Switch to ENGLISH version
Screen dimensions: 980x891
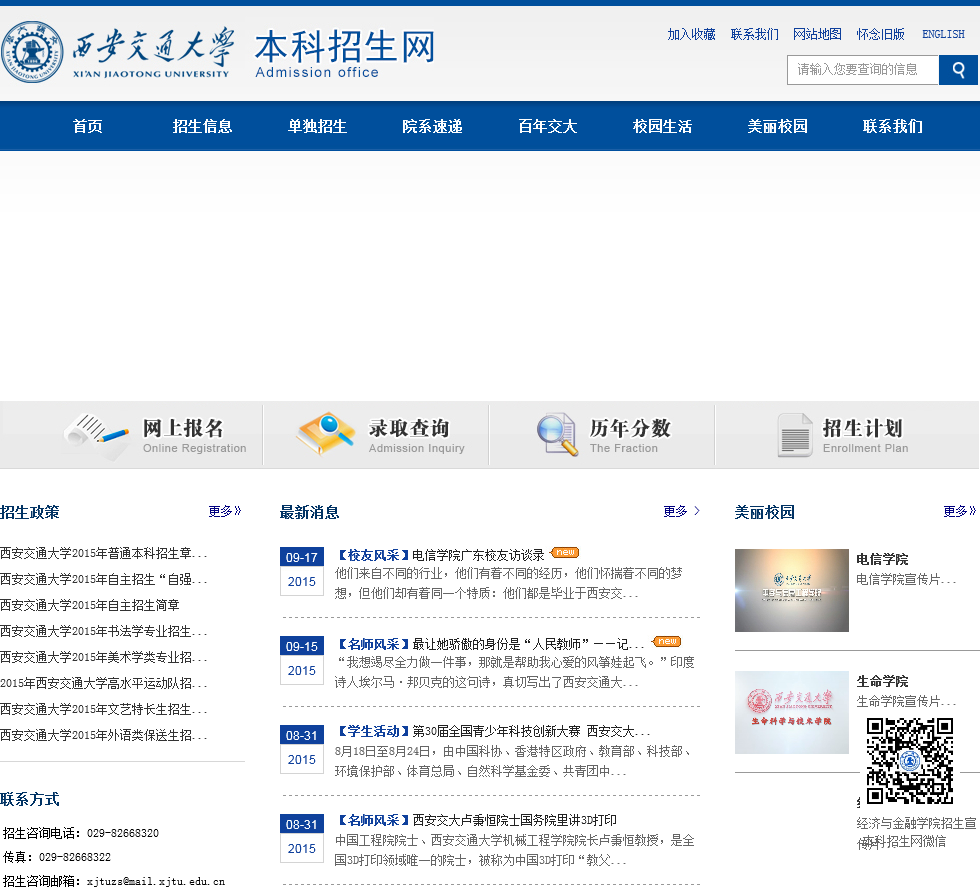[x=943, y=34]
